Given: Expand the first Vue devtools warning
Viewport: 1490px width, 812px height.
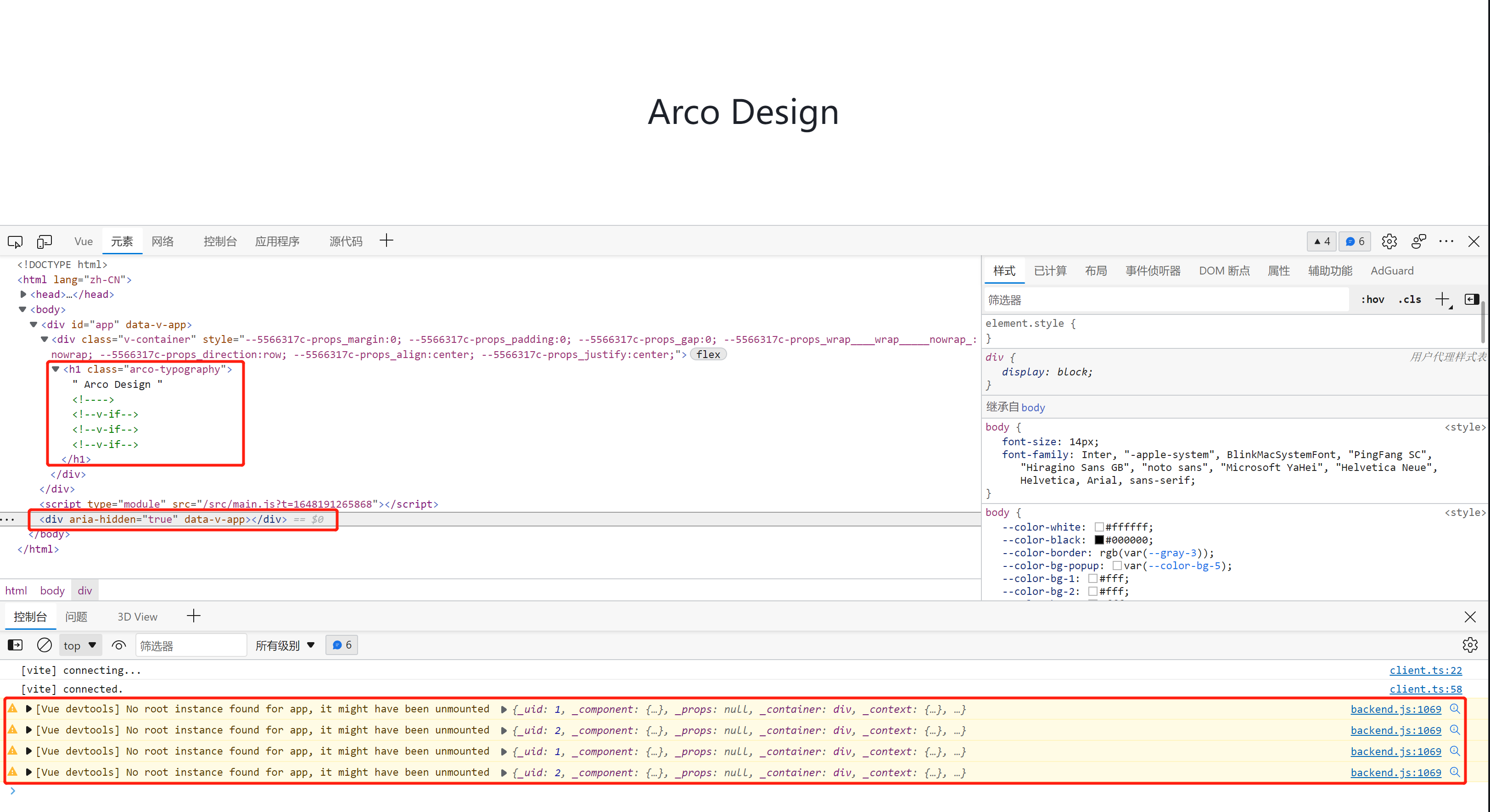Looking at the screenshot, I should pyautogui.click(x=29, y=708).
